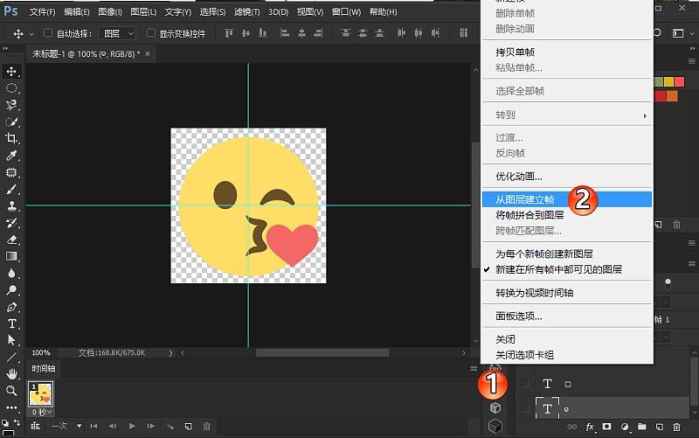
Task: Select the Gradient tool
Action: coord(12,256)
